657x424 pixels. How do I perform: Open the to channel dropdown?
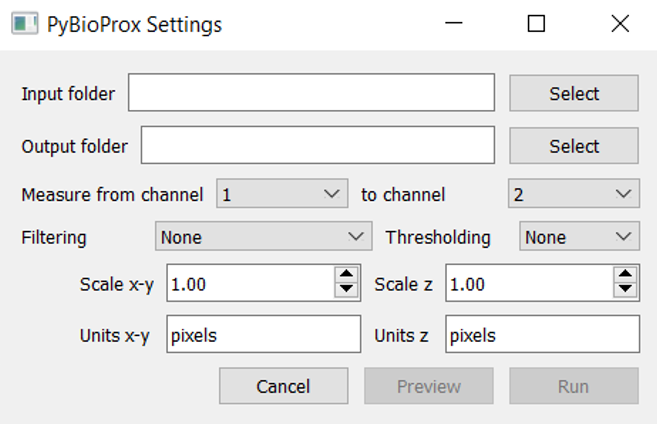tap(573, 195)
